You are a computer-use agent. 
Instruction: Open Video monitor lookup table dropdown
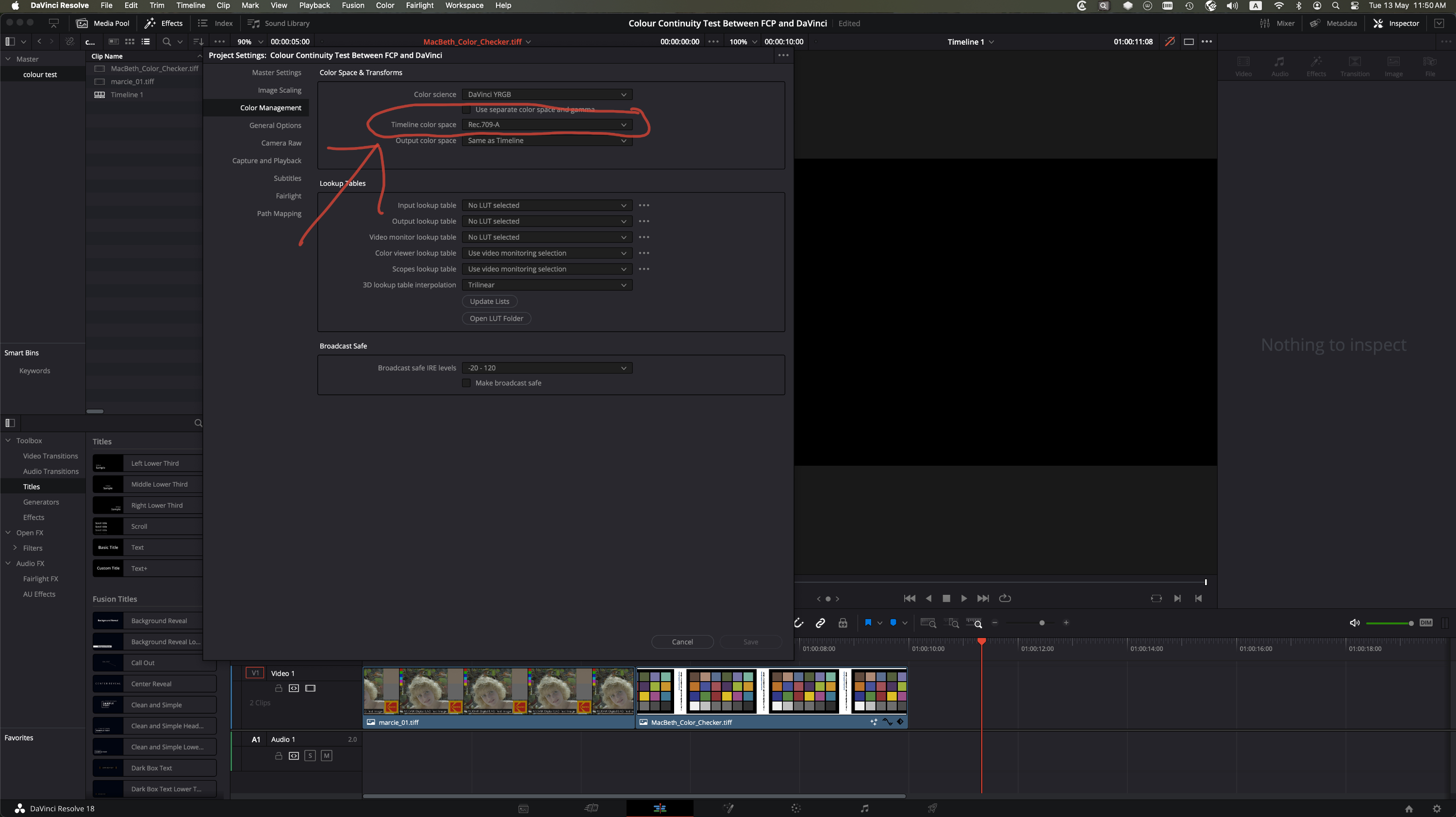tap(546, 237)
